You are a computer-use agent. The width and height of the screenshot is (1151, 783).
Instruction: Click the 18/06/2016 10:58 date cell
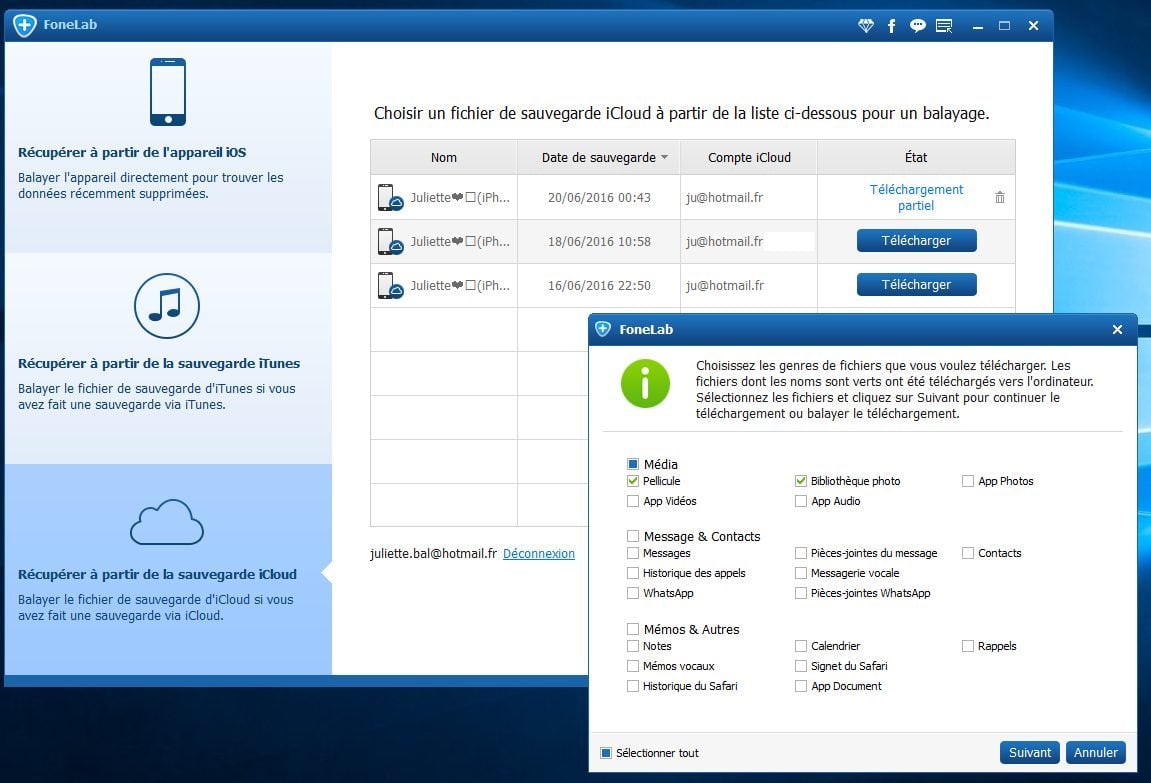click(599, 241)
